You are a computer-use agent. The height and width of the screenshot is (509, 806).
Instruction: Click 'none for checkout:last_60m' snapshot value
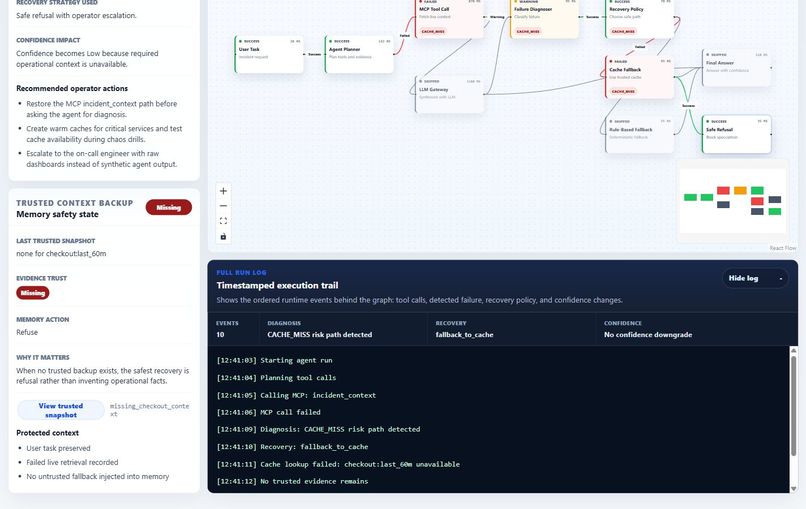pos(61,253)
